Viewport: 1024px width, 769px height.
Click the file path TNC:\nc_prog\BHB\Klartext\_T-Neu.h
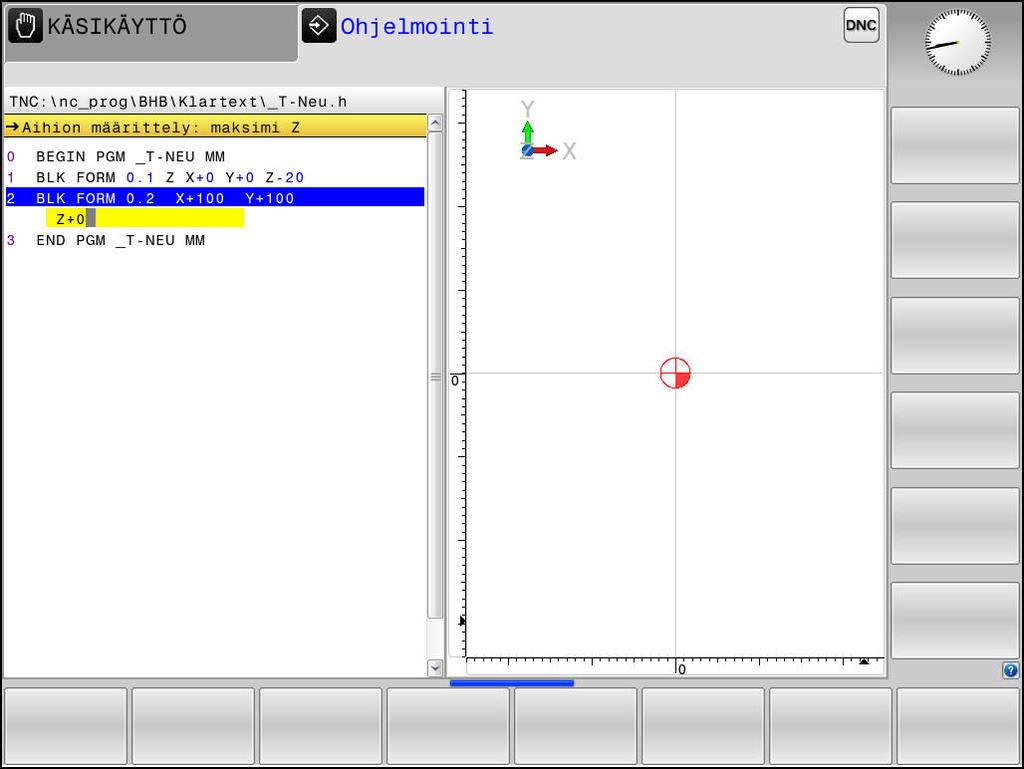(178, 102)
